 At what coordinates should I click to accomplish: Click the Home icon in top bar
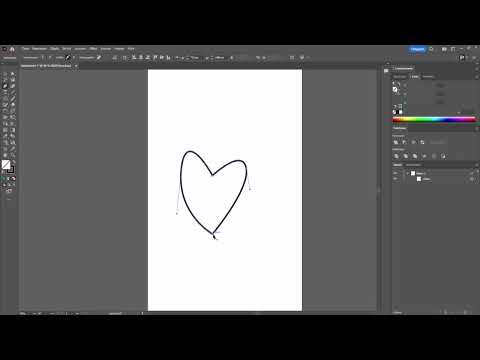(x=12, y=49)
